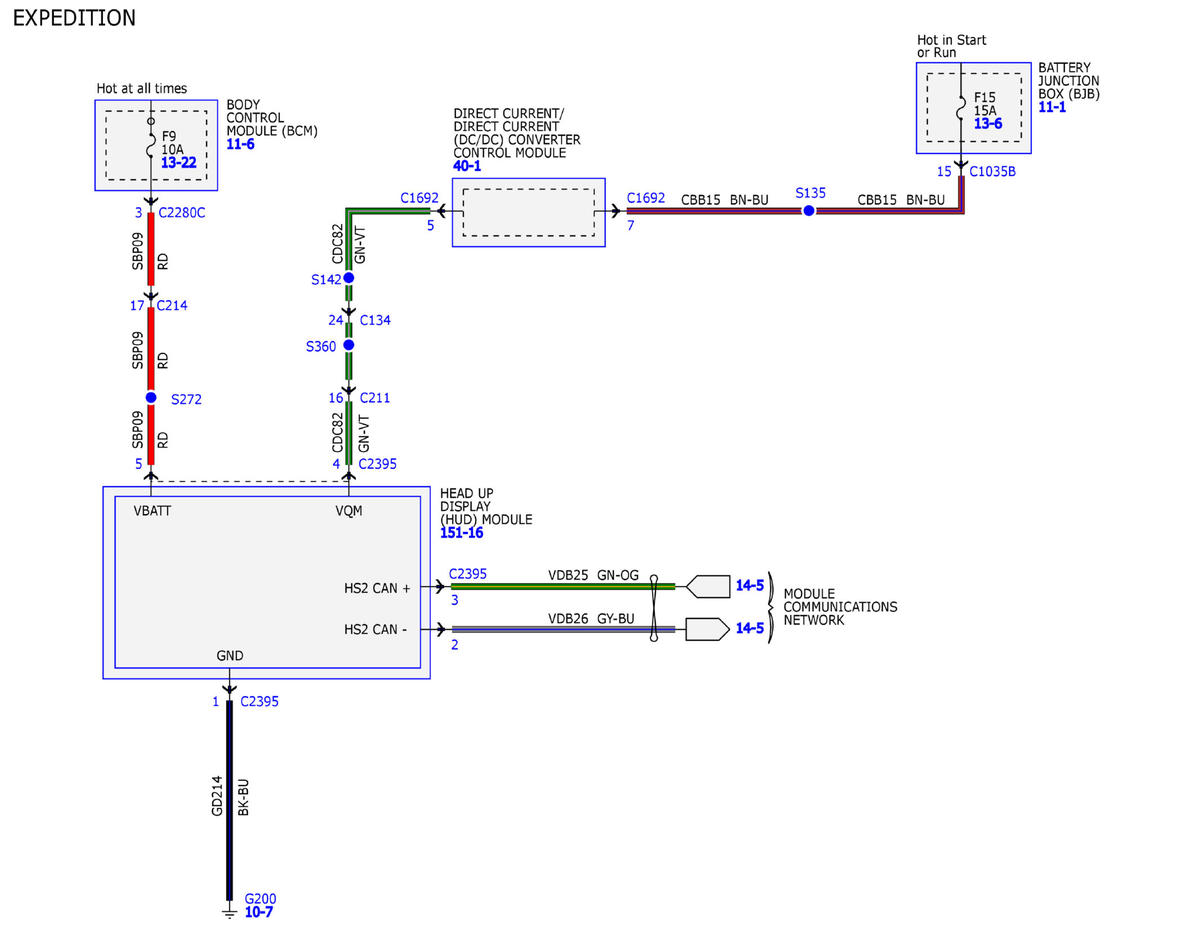This screenshot has width=1200, height=927.
Task: Click the F15 15A fuse symbol
Action: (x=962, y=106)
